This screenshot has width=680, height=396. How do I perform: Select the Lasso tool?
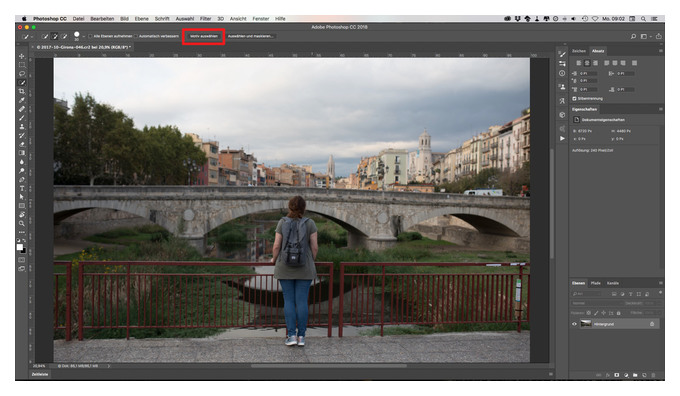22,74
